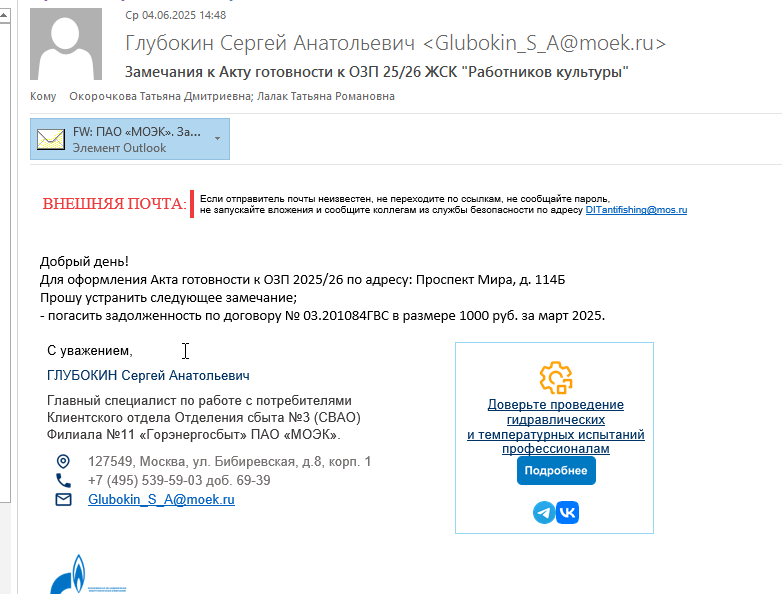
Task: Open the Telegram icon in the banner
Action: tap(544, 513)
